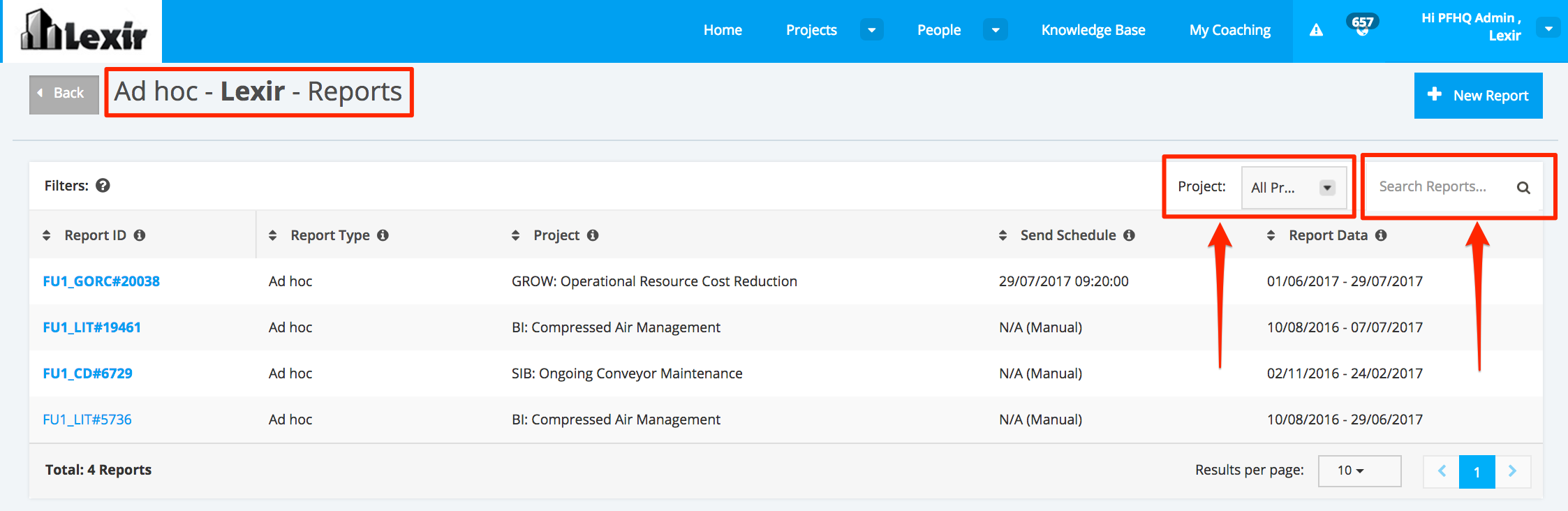
Task: Open notifications badge showing 657
Action: [1363, 25]
